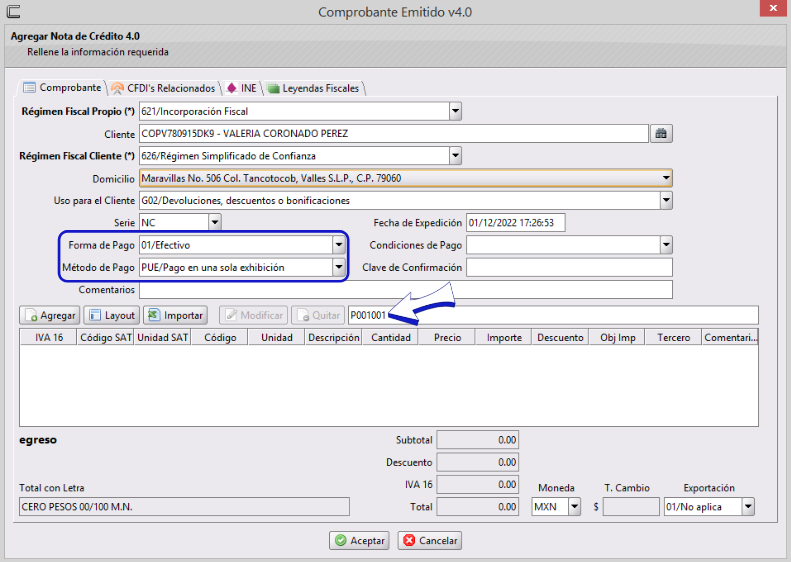Viewport: 791px width, 562px height.
Task: Click the Layout button
Action: (x=111, y=315)
